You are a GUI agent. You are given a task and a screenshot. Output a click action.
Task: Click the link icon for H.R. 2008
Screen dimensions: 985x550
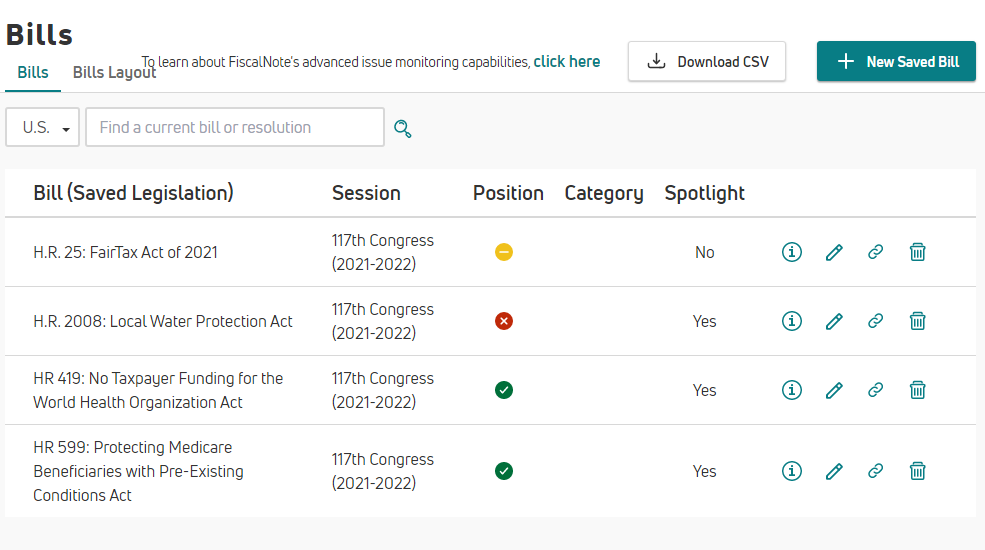[x=876, y=321]
